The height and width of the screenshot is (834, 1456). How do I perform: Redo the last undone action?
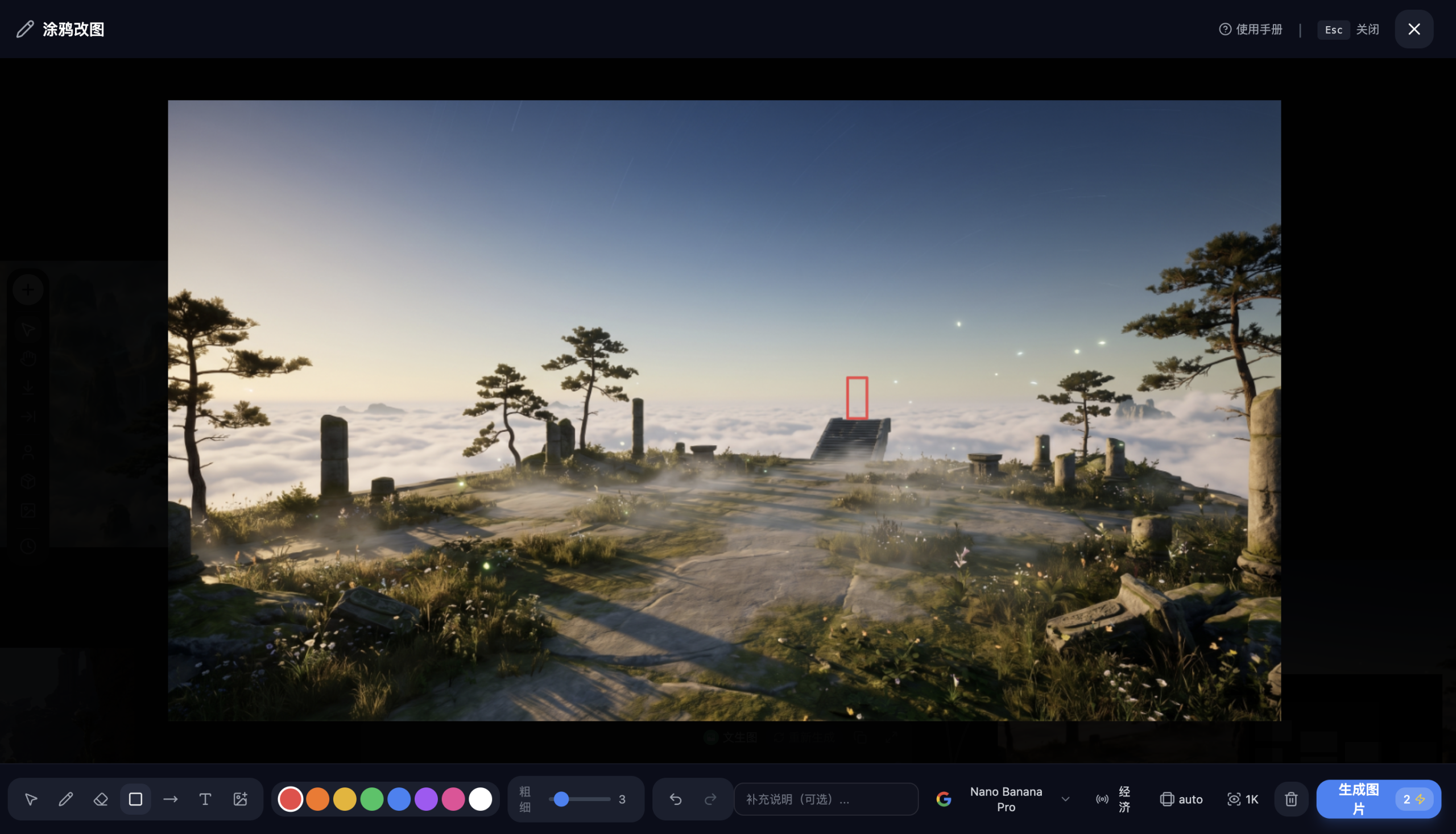tap(710, 799)
